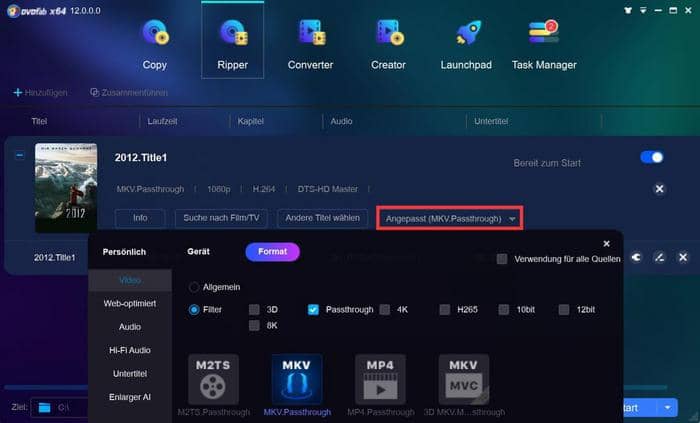Enable the 10bit filter checkbox

[504, 310]
